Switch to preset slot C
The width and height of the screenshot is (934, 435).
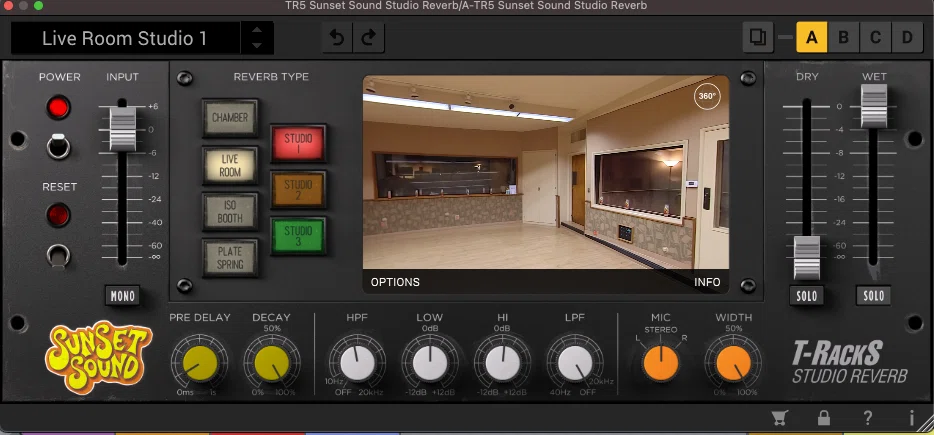(875, 38)
